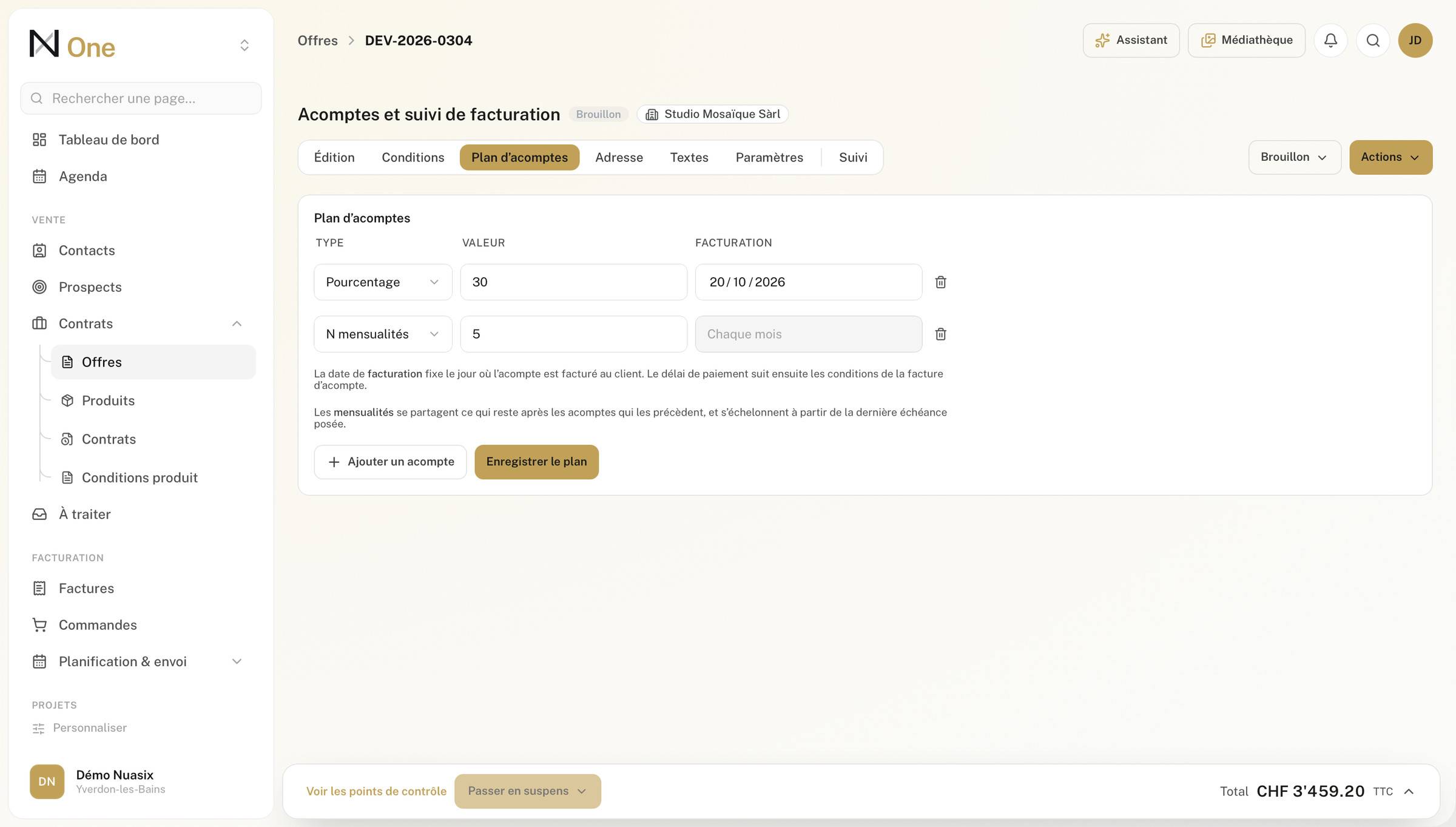Screen dimensions: 1456x827
Task: Open the workspace switcher chevrons
Action: (244, 46)
